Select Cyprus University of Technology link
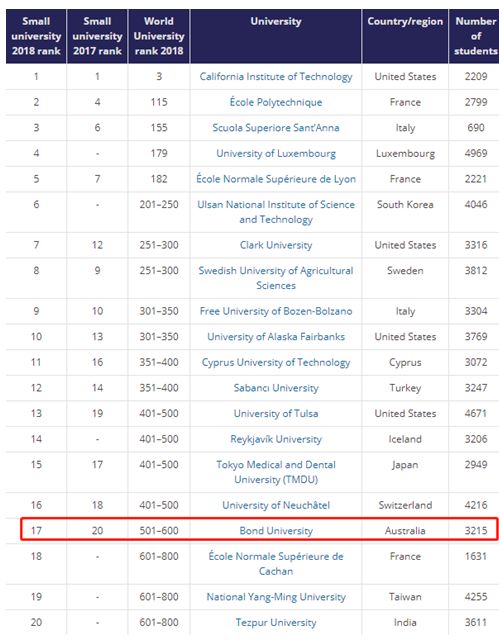 coord(276,362)
